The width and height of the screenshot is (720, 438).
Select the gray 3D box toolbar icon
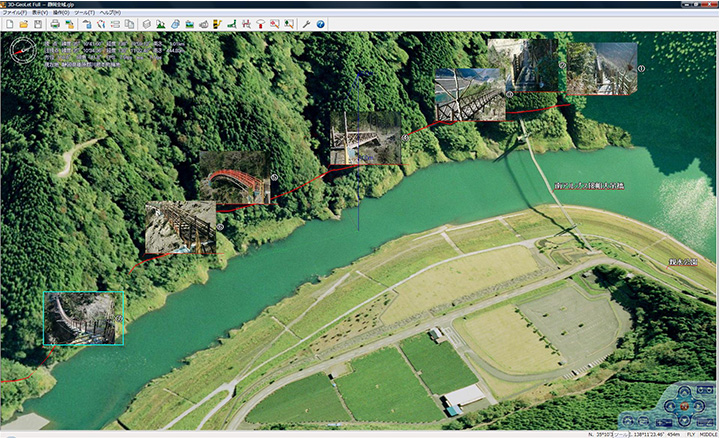coord(146,24)
